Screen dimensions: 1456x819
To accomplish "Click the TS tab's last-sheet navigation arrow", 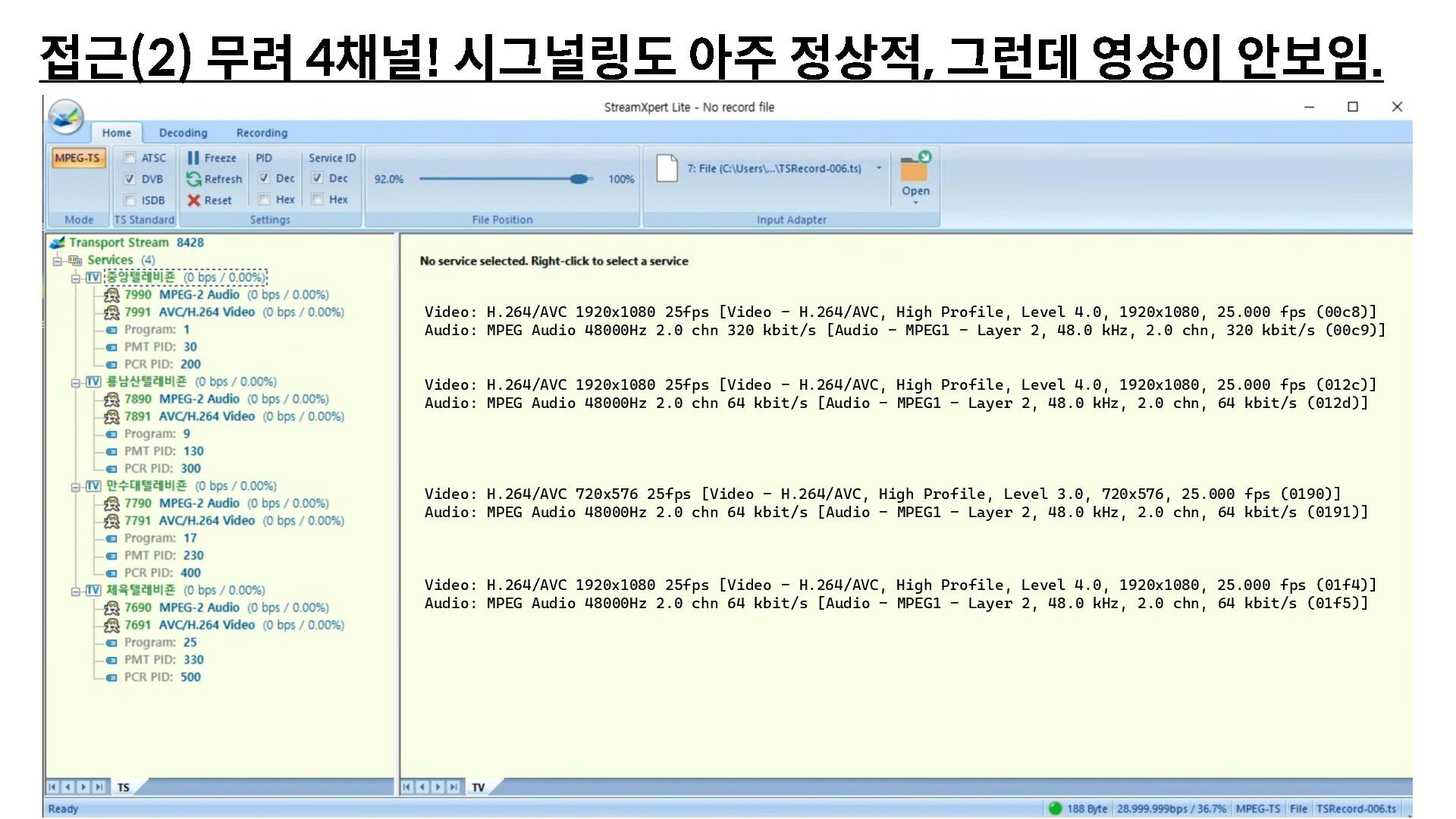I will [x=99, y=787].
